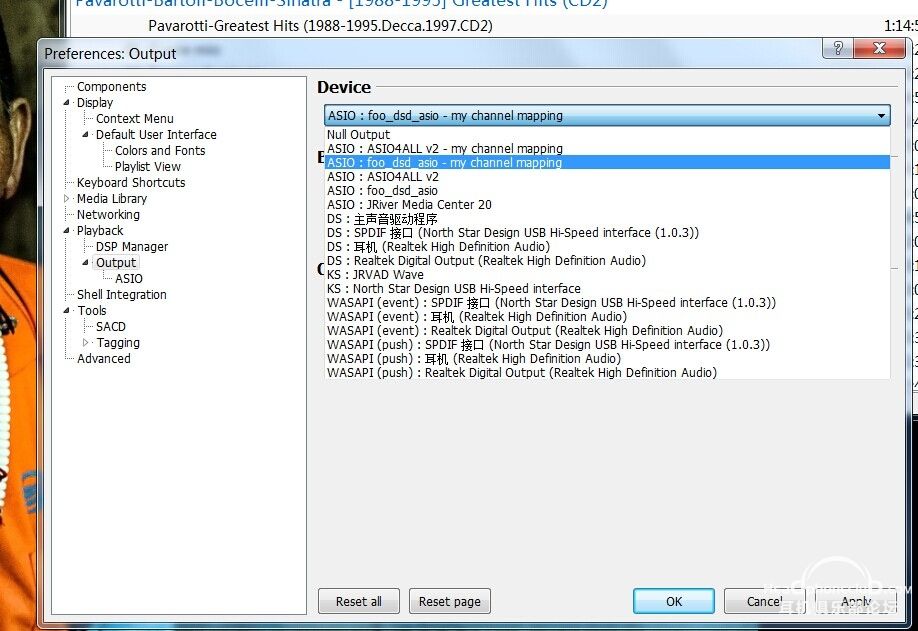
Task: Collapse the Output tree node
Action: [85, 263]
